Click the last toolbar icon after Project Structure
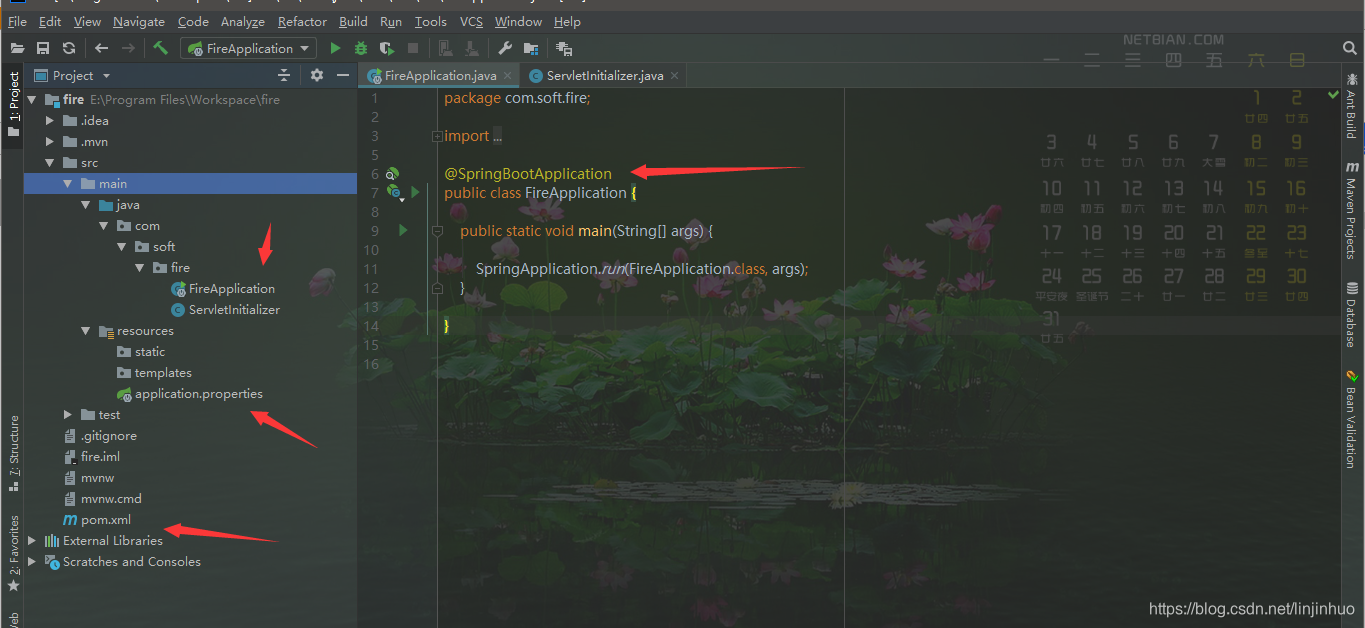This screenshot has height=628, width=1365. [564, 48]
